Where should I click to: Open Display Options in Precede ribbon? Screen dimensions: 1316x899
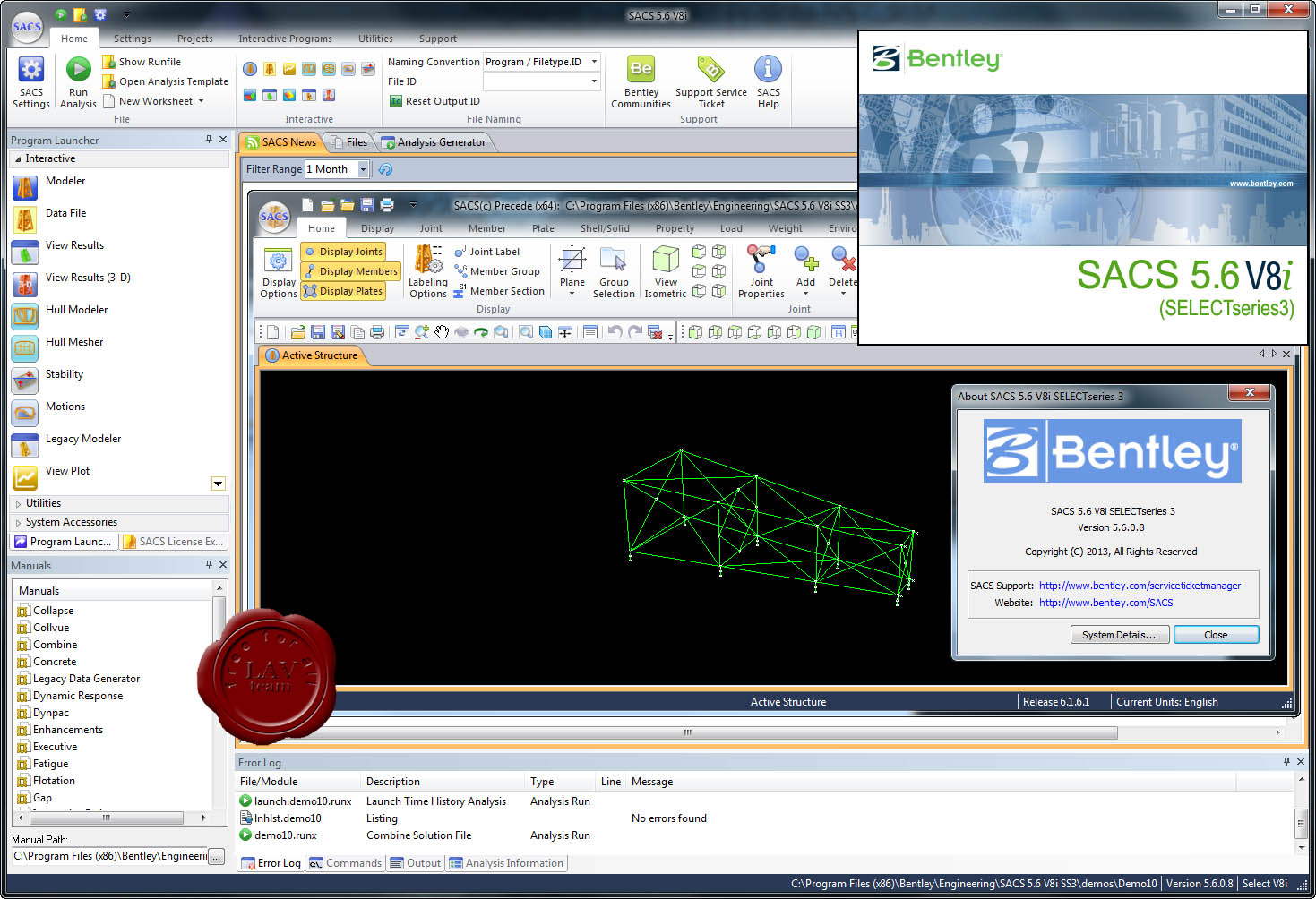[279, 272]
